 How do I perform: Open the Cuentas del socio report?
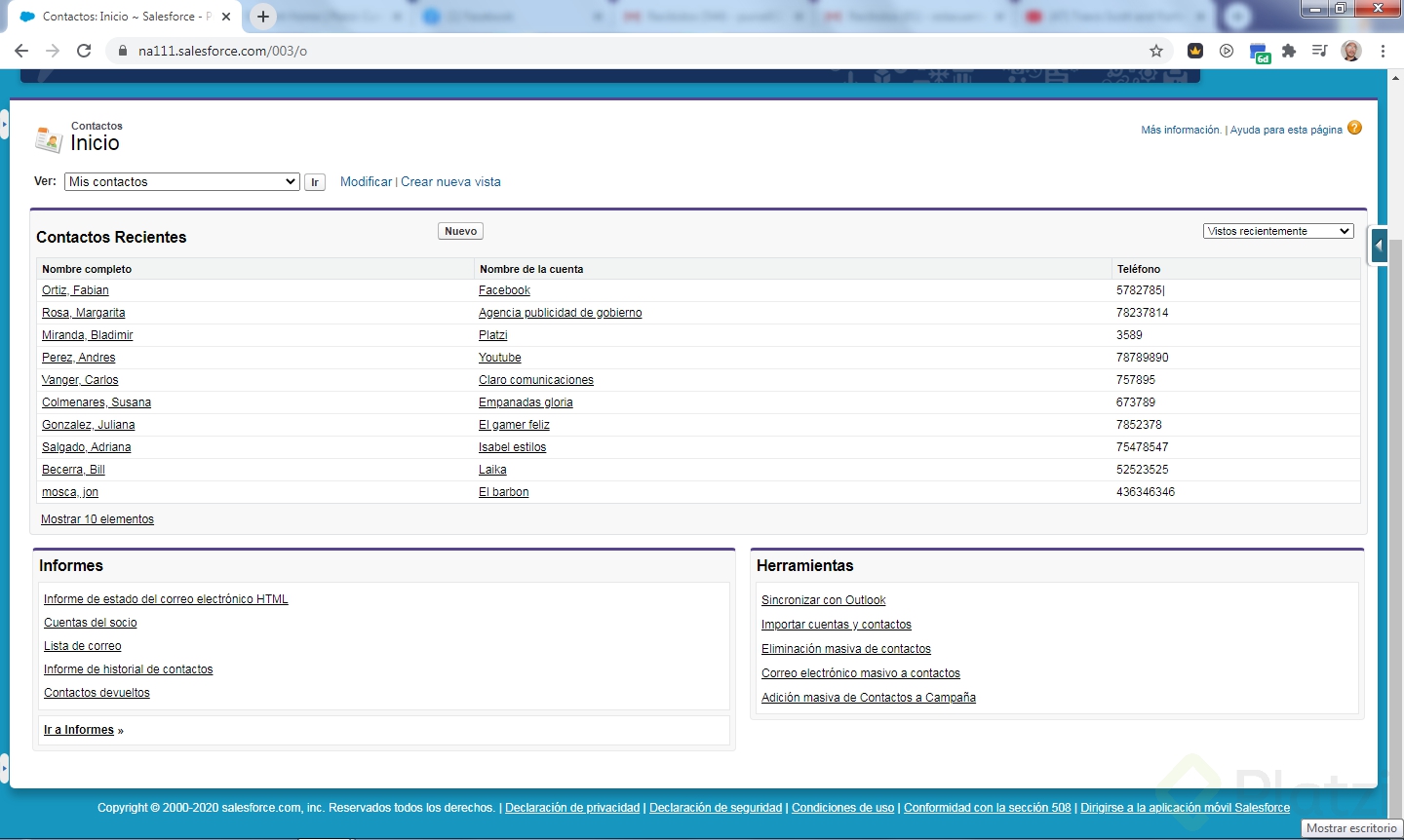coord(91,623)
